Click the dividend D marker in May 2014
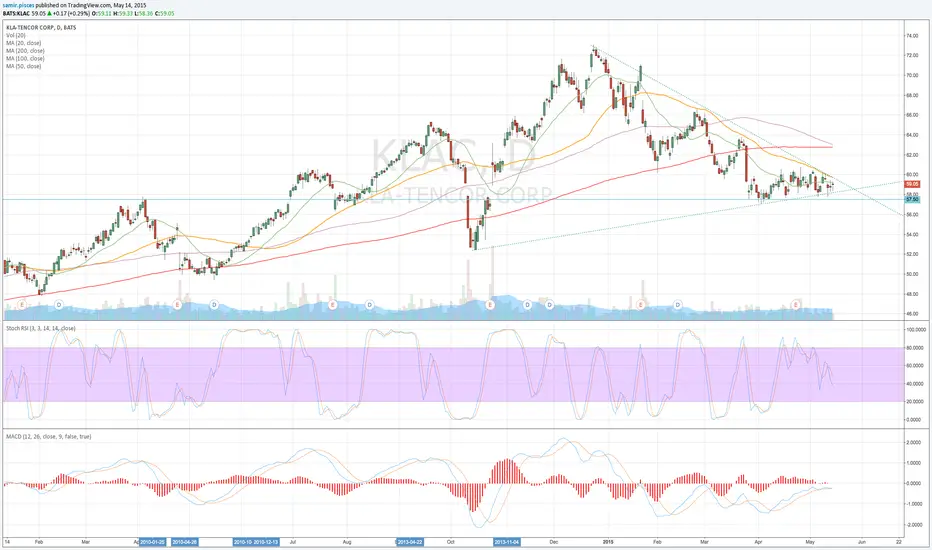Image resolution: width=932 pixels, height=550 pixels. 214,304
